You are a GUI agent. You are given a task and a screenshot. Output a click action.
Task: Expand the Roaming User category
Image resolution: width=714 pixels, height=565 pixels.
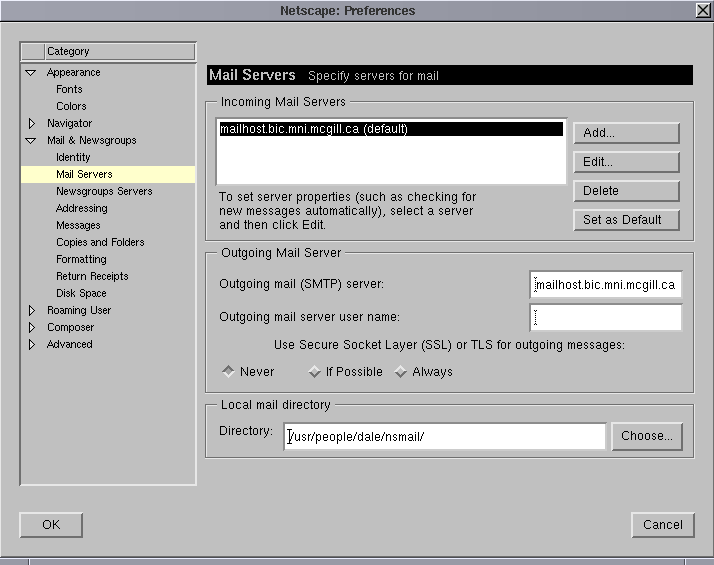click(31, 310)
